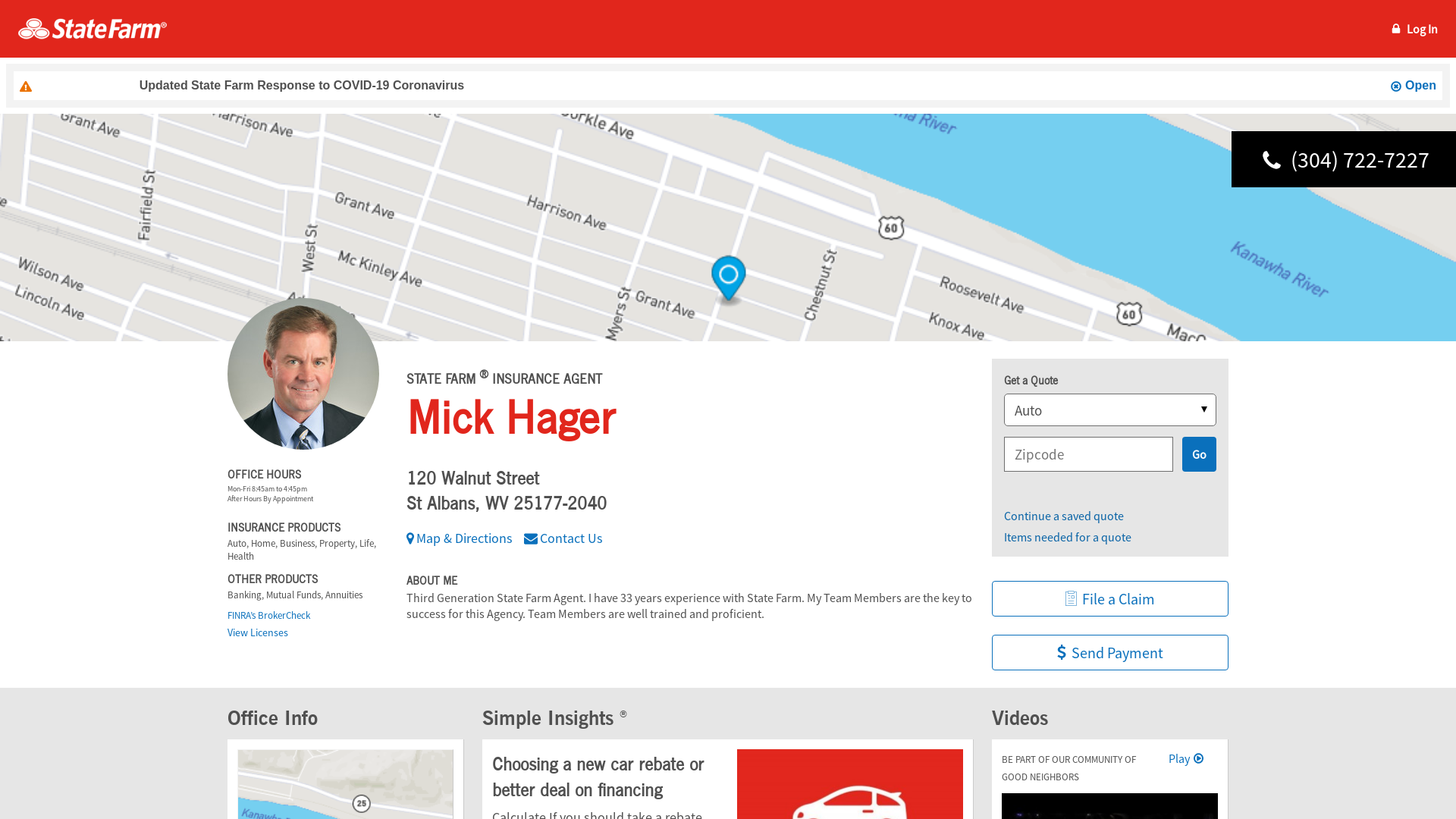Click the lock icon beside Log In

pos(1395,29)
